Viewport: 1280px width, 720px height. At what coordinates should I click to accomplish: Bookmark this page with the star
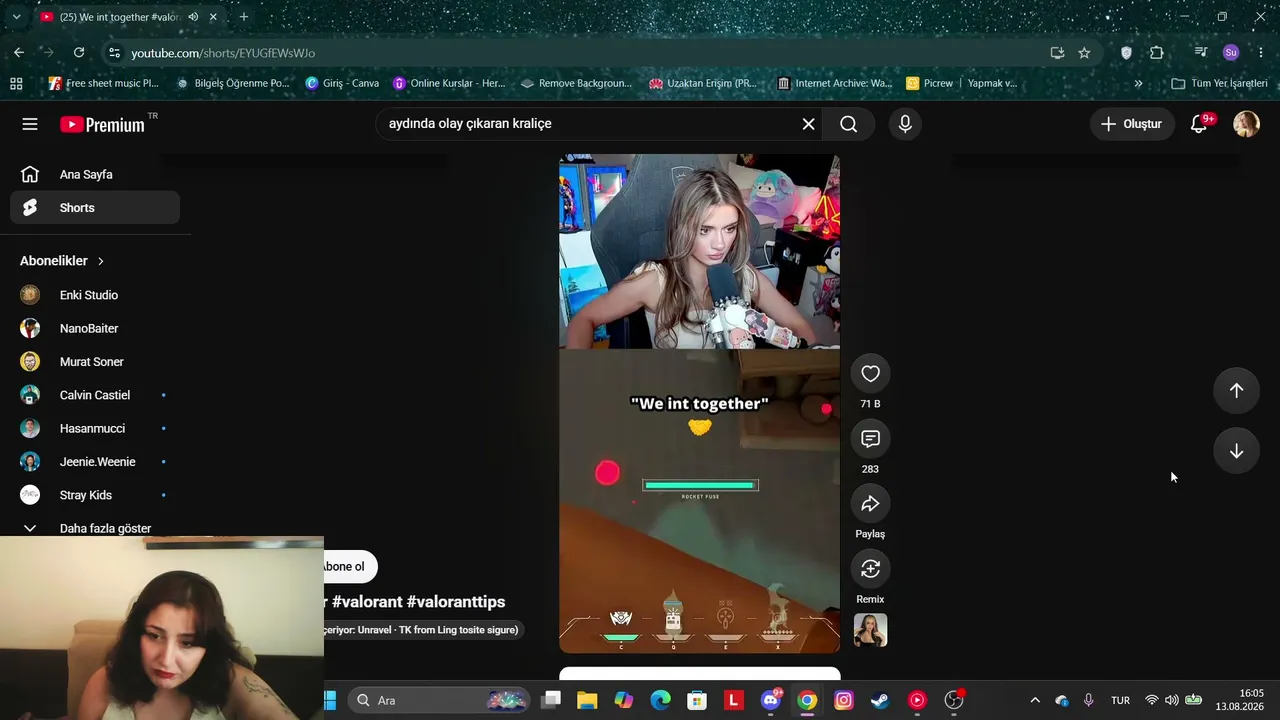tap(1084, 53)
